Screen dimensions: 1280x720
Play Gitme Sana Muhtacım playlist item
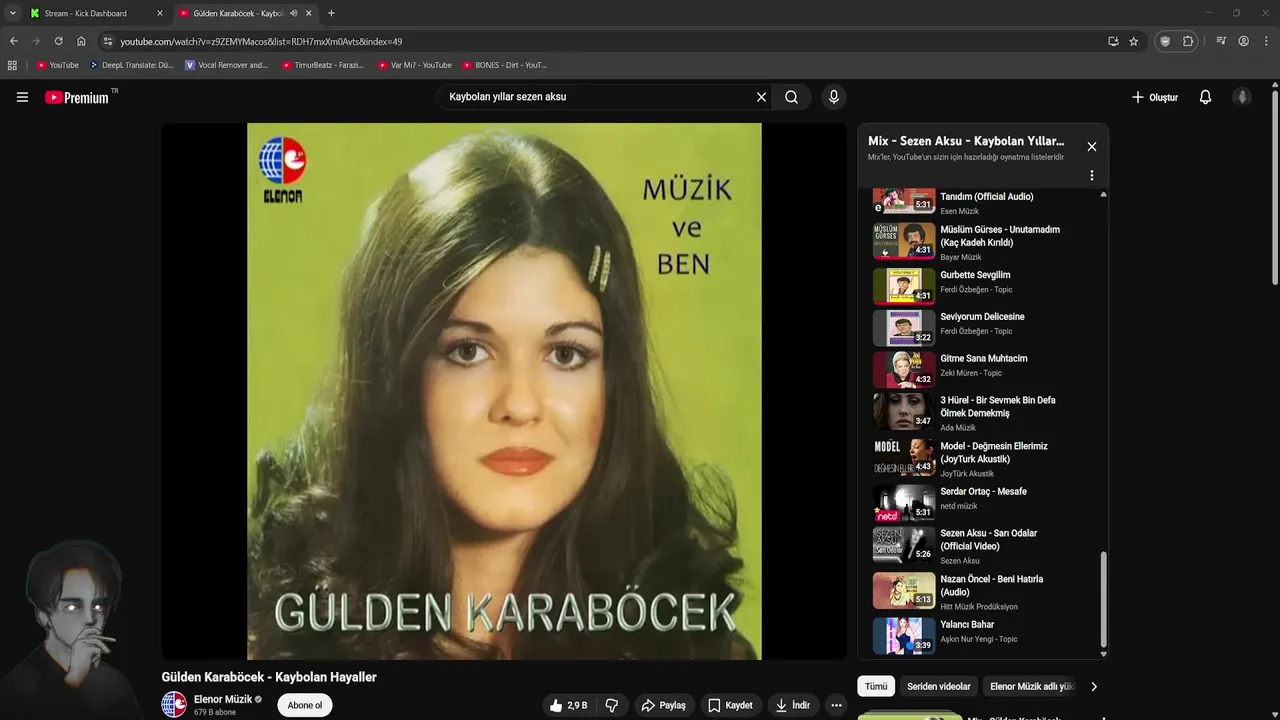[x=985, y=370]
